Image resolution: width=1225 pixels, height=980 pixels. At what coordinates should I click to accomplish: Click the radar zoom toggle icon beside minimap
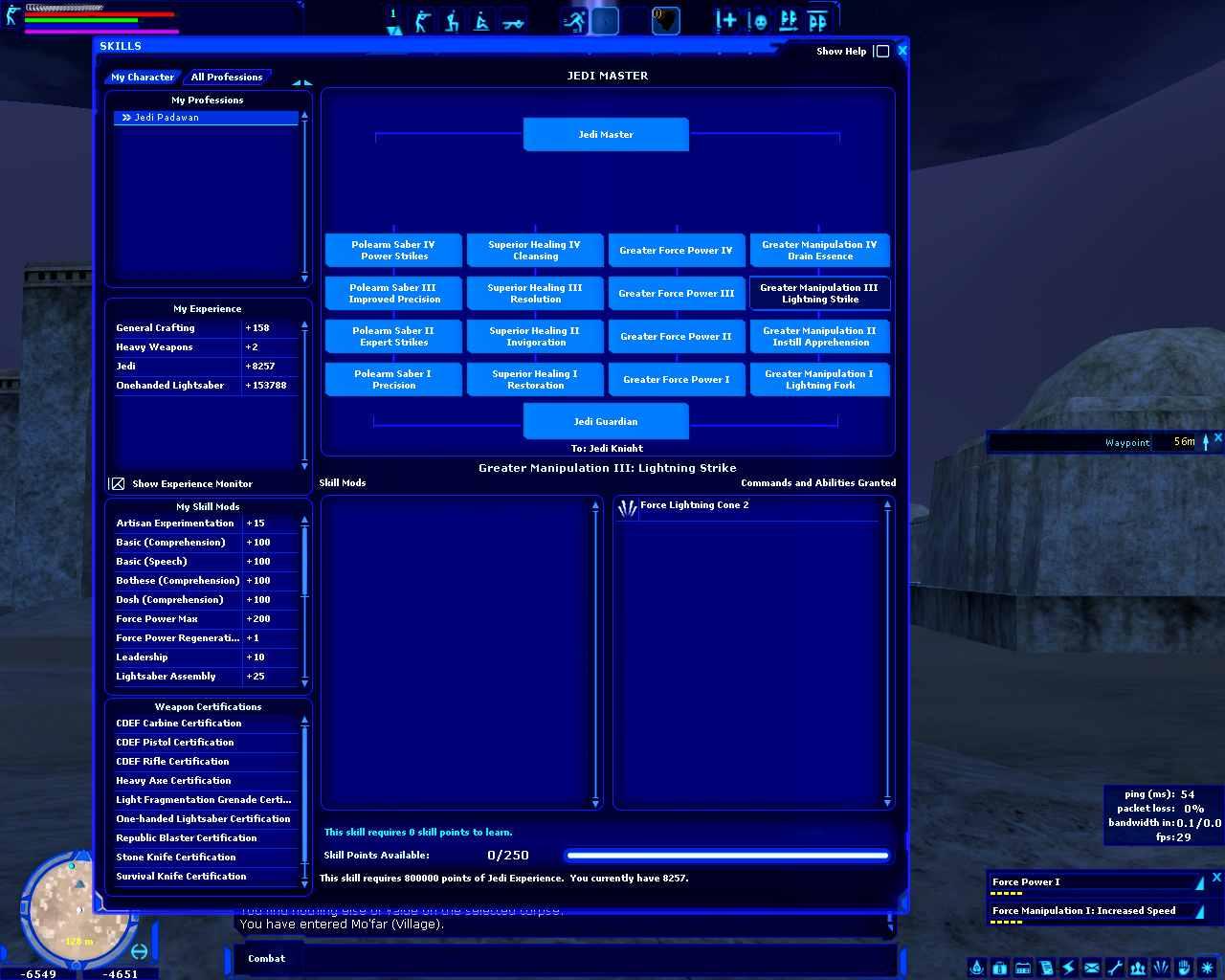(140, 950)
